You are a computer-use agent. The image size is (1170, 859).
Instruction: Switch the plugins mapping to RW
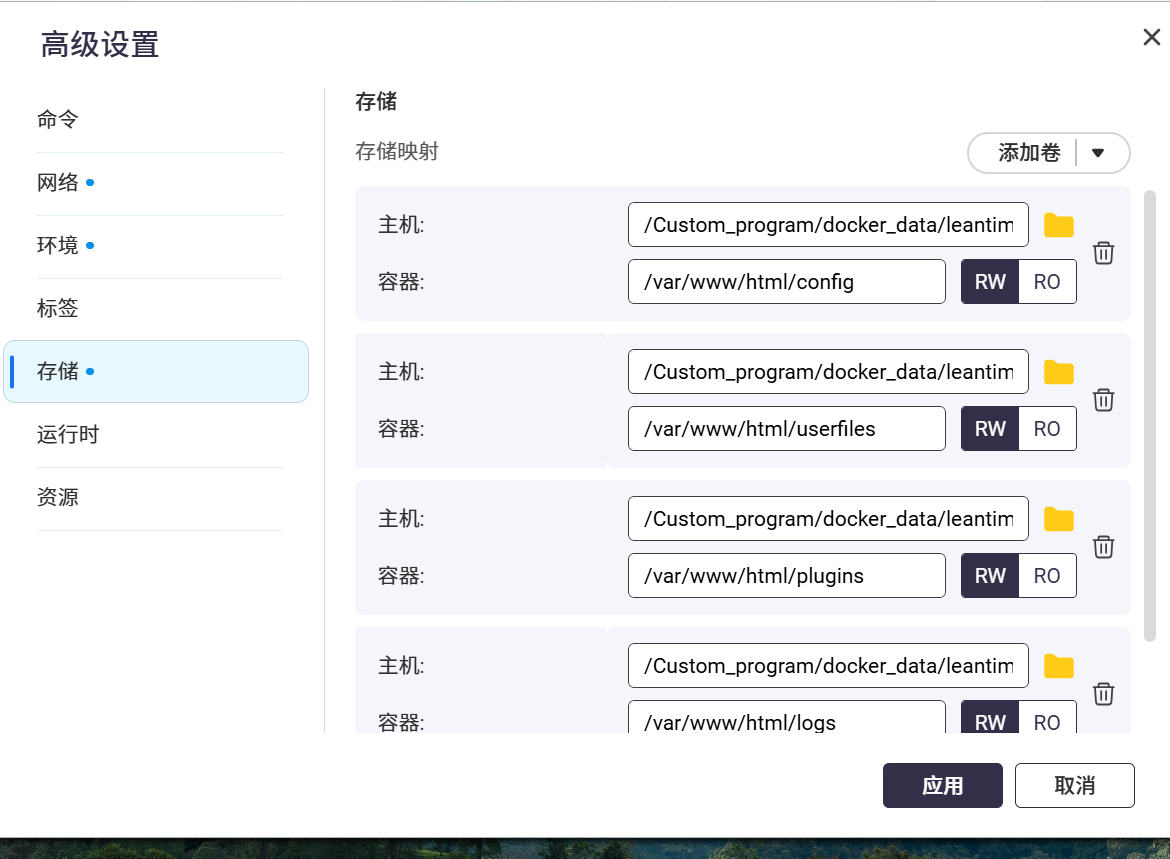pyautogui.click(x=990, y=576)
